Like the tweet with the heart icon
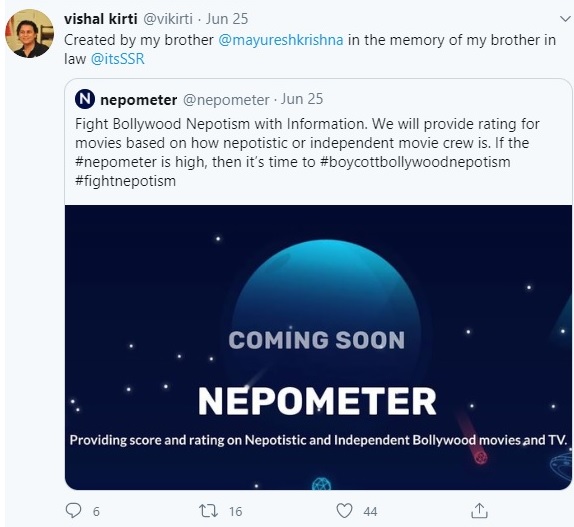The image size is (574, 527). [344, 511]
